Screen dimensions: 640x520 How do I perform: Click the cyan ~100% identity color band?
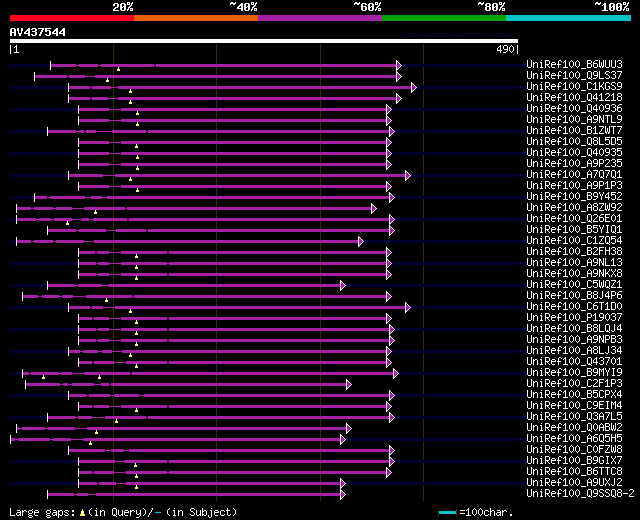pyautogui.click(x=569, y=18)
